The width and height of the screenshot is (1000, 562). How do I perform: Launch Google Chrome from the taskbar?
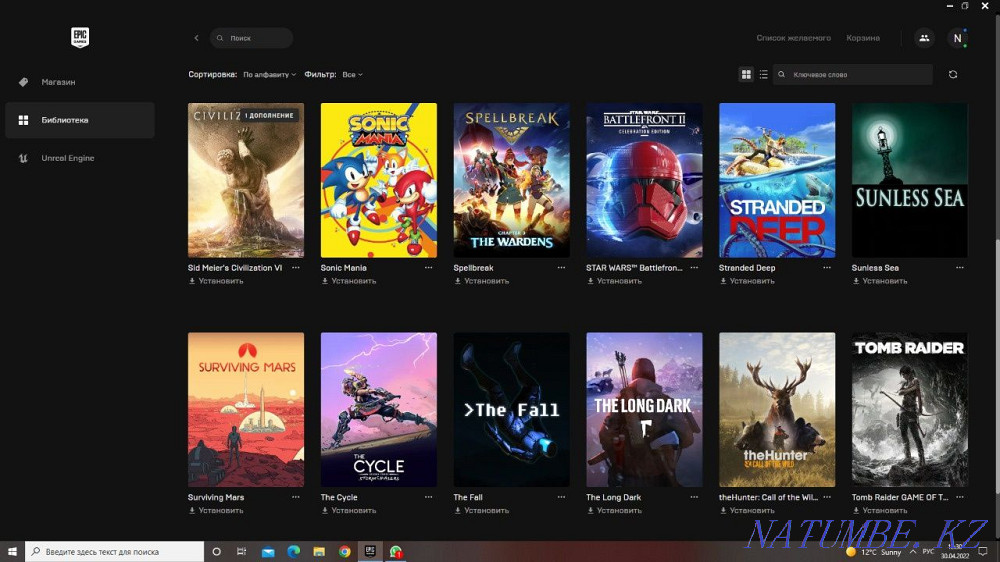tap(345, 551)
